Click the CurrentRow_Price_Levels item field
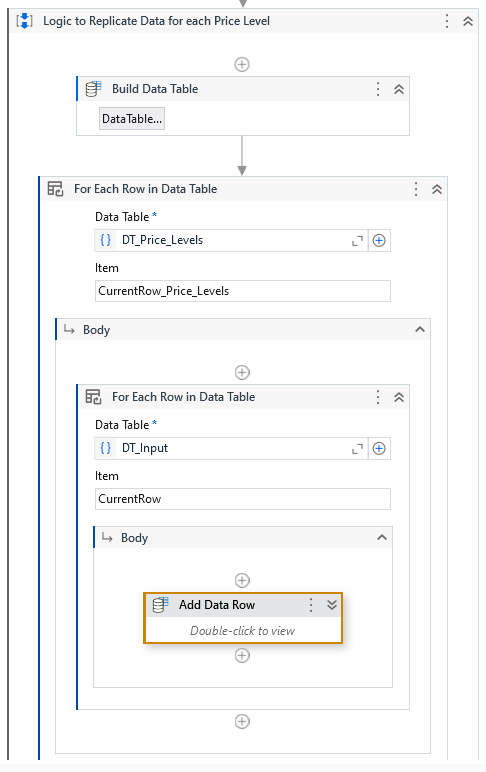The width and height of the screenshot is (486, 772). (x=243, y=291)
